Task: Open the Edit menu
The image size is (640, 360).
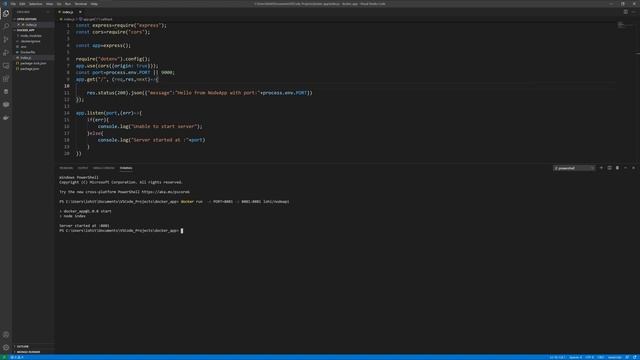Action: pyautogui.click(x=22, y=4)
